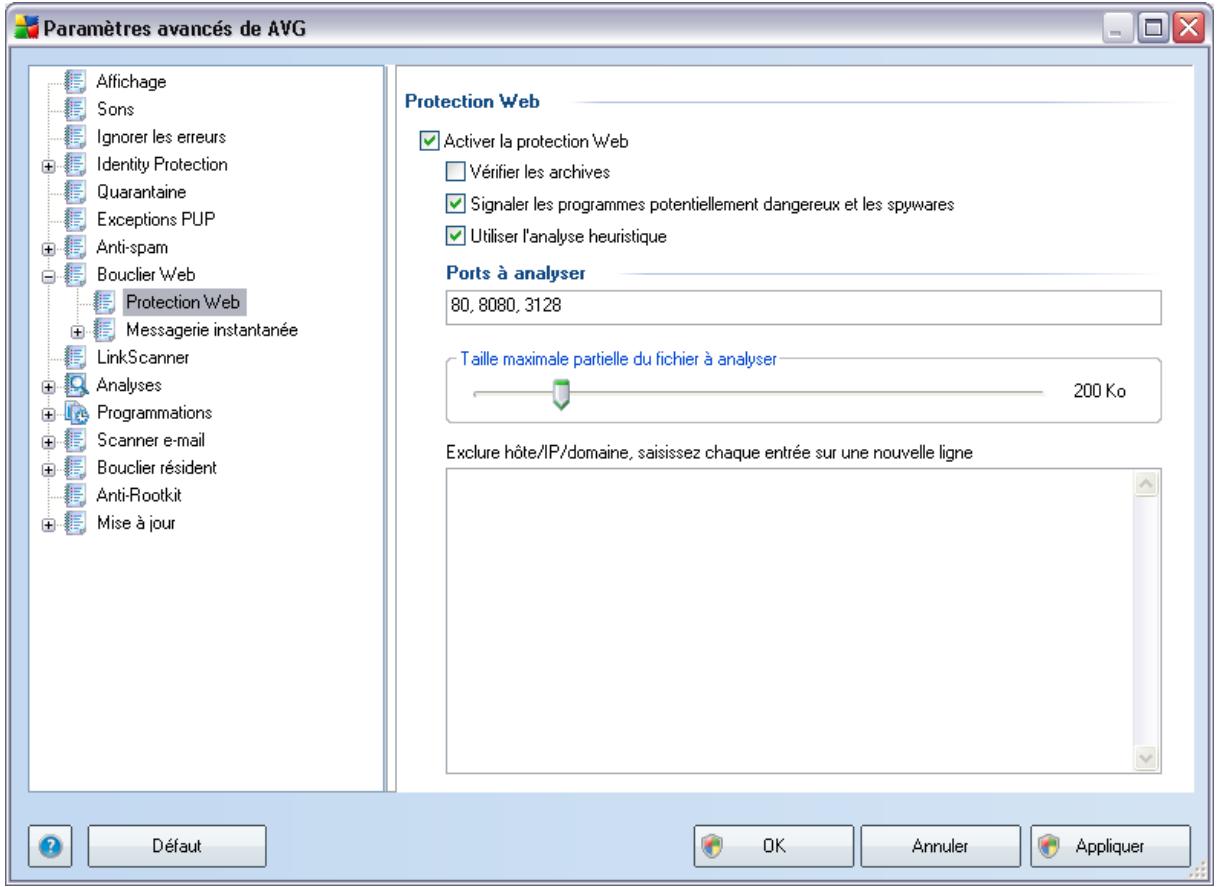This screenshot has height=887, width=1220.
Task: Click the Messagerie instantanée tree icon
Action: click(105, 328)
